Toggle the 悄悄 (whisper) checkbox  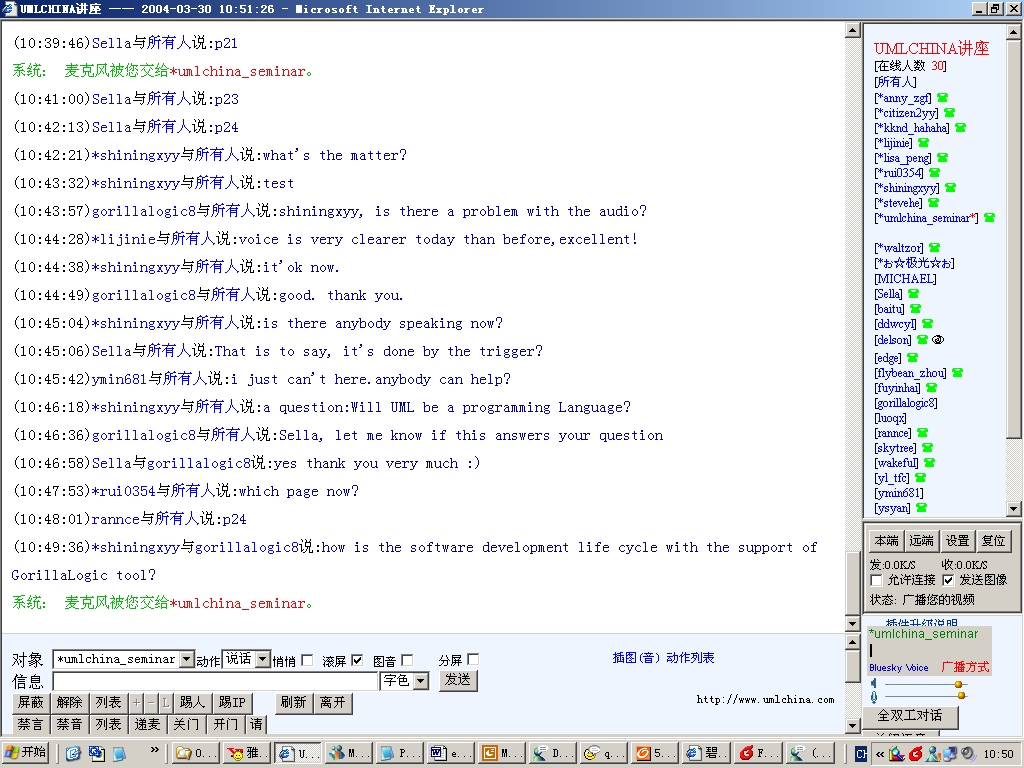(x=307, y=660)
